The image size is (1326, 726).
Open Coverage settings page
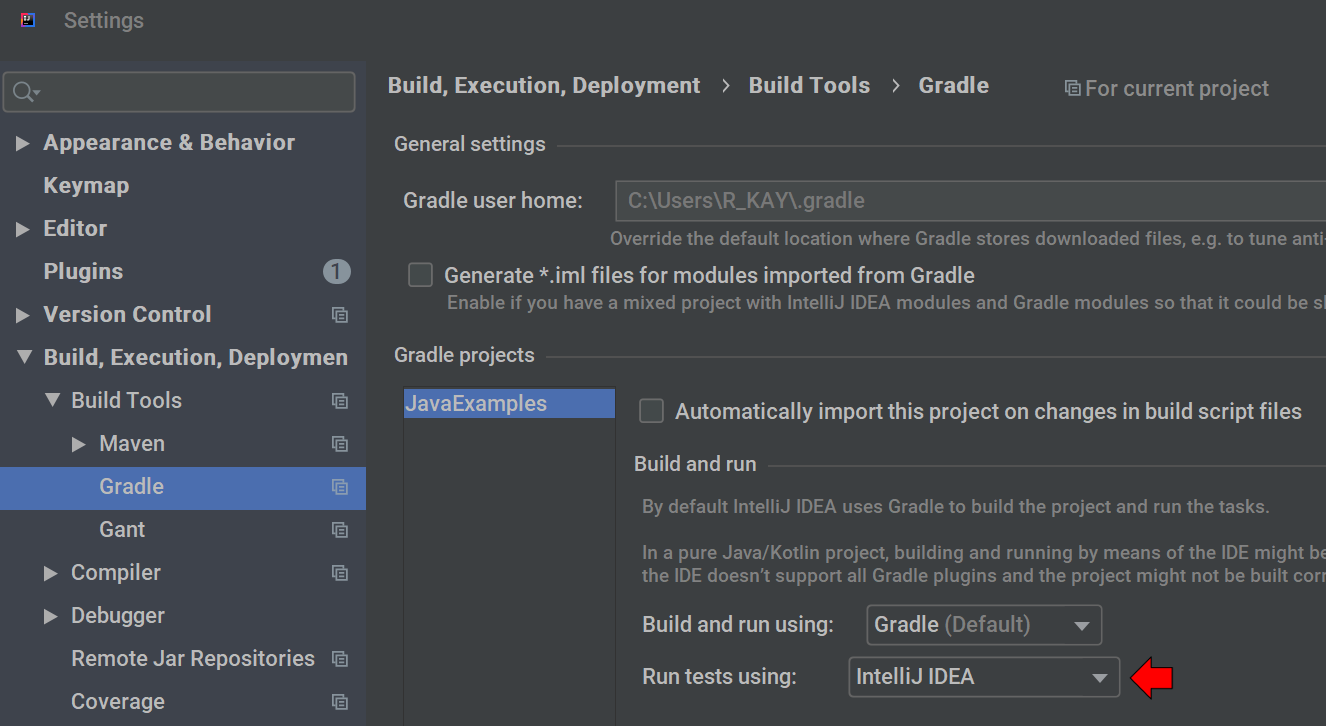pyautogui.click(x=118, y=702)
